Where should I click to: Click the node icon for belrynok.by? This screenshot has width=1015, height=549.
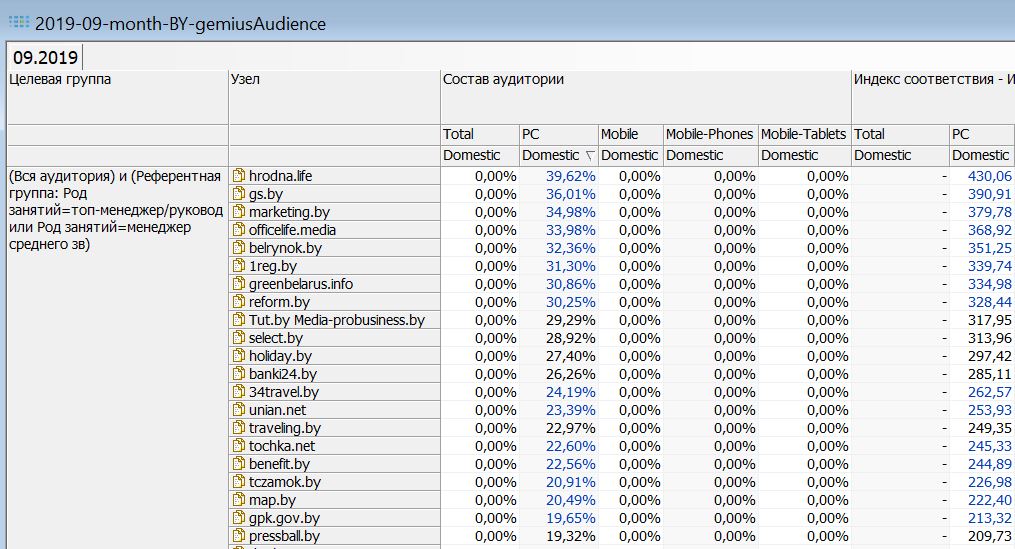[x=239, y=248]
